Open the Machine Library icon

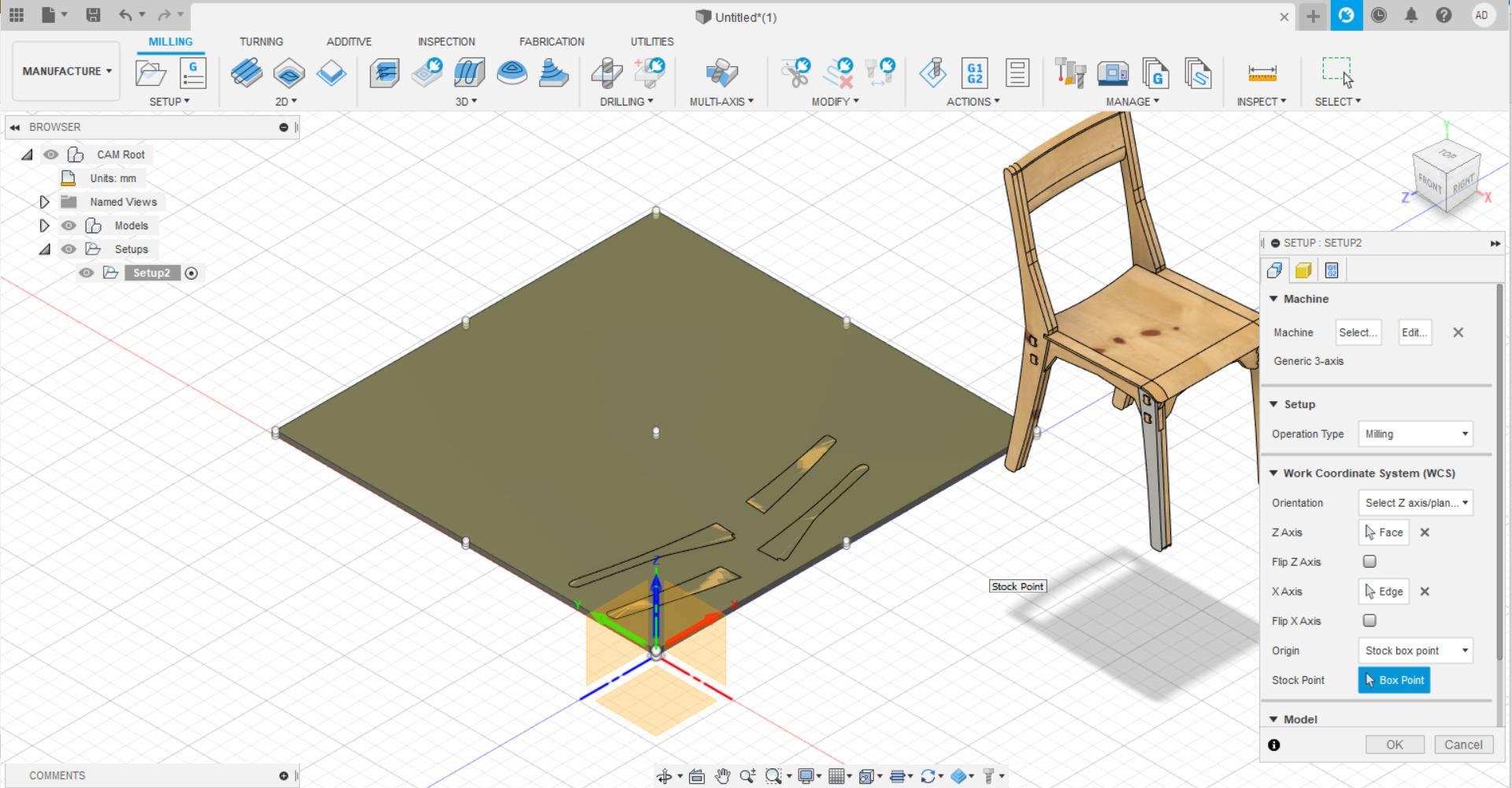[x=1113, y=73]
